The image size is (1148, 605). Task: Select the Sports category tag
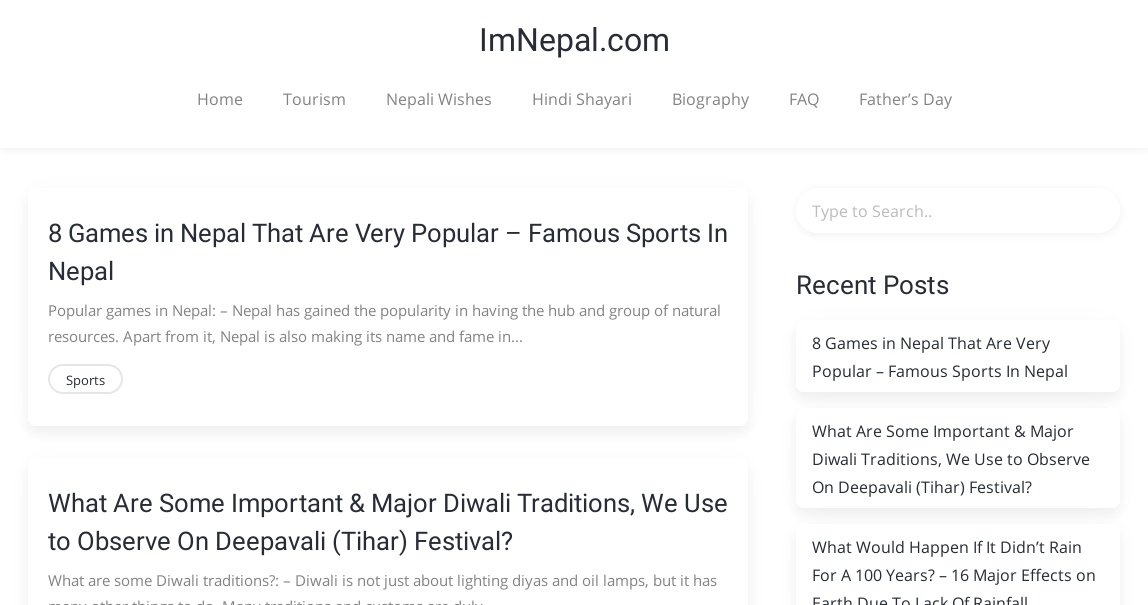click(85, 379)
